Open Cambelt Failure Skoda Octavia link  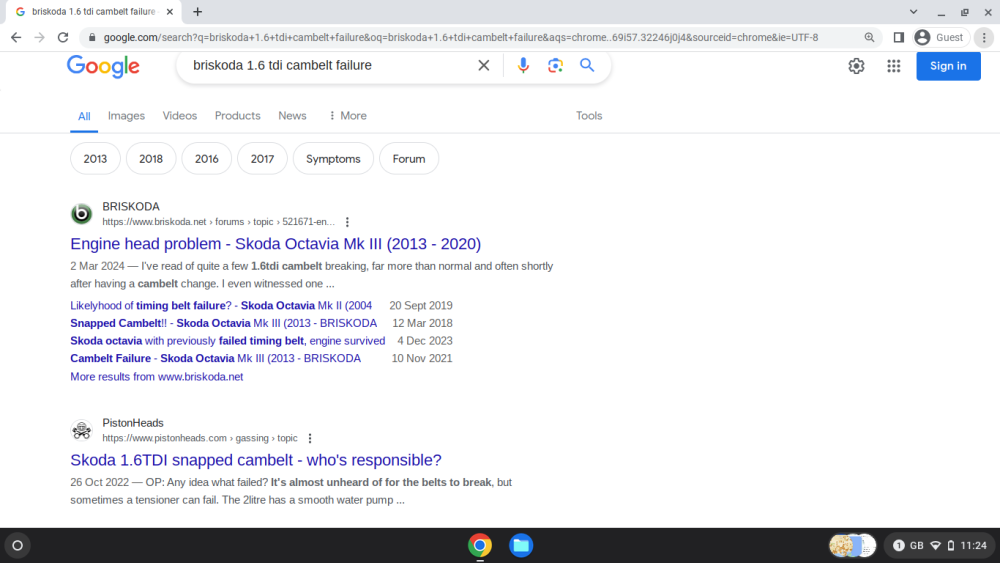tap(216, 358)
